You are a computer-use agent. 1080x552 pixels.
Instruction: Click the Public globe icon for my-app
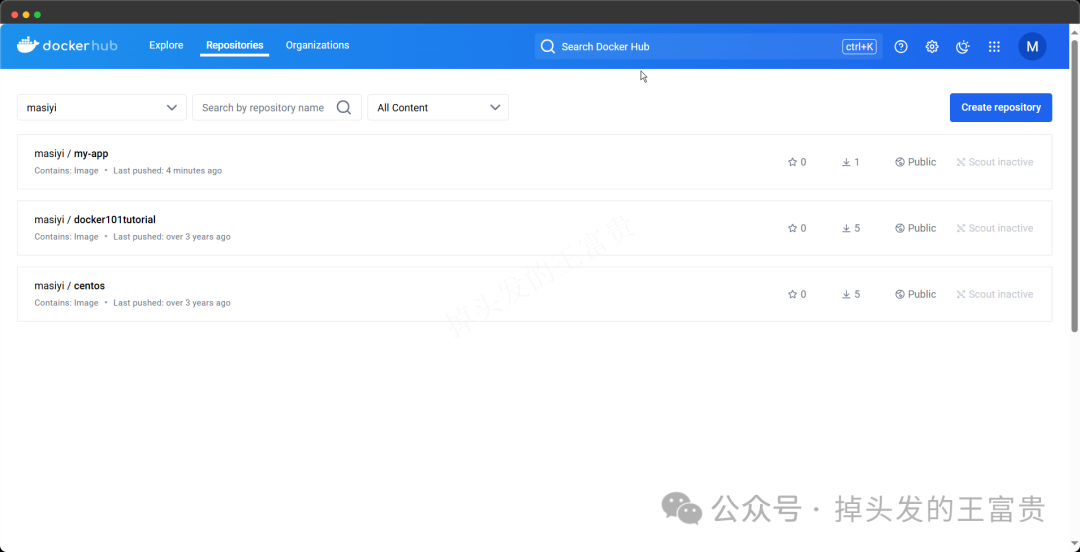click(x=900, y=163)
